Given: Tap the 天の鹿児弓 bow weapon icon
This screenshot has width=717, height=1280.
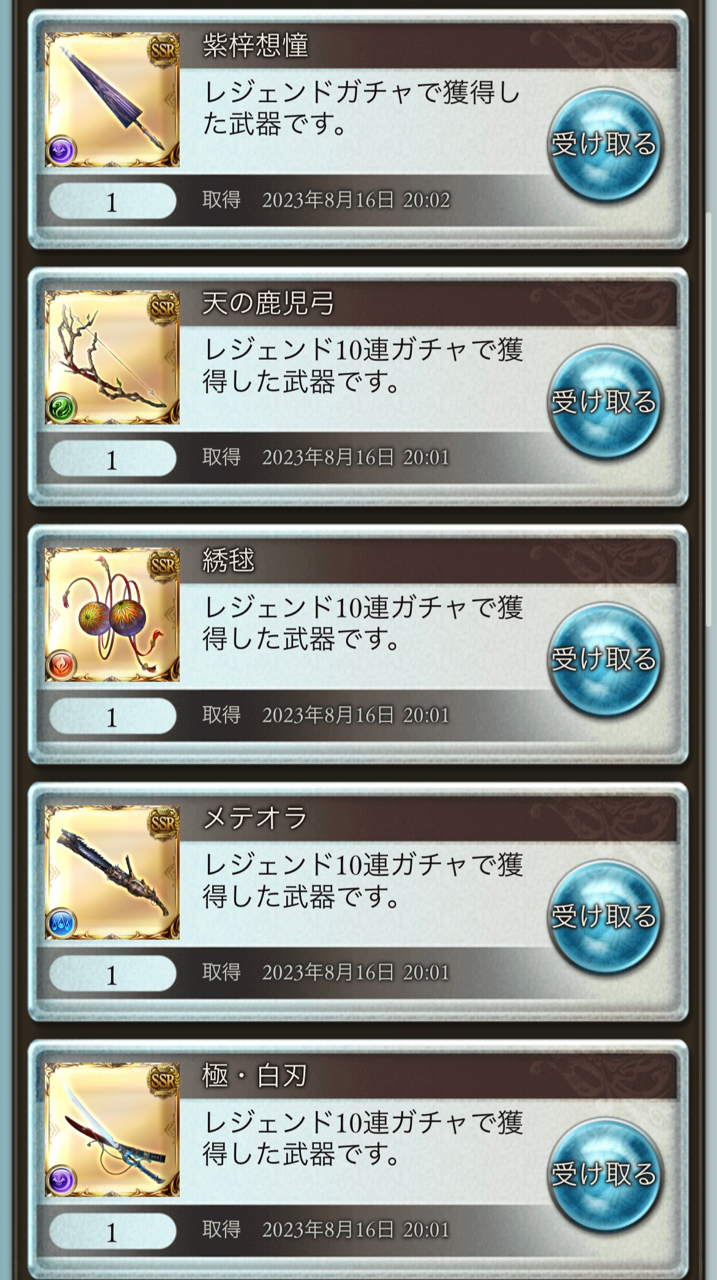Looking at the screenshot, I should pyautogui.click(x=112, y=357).
